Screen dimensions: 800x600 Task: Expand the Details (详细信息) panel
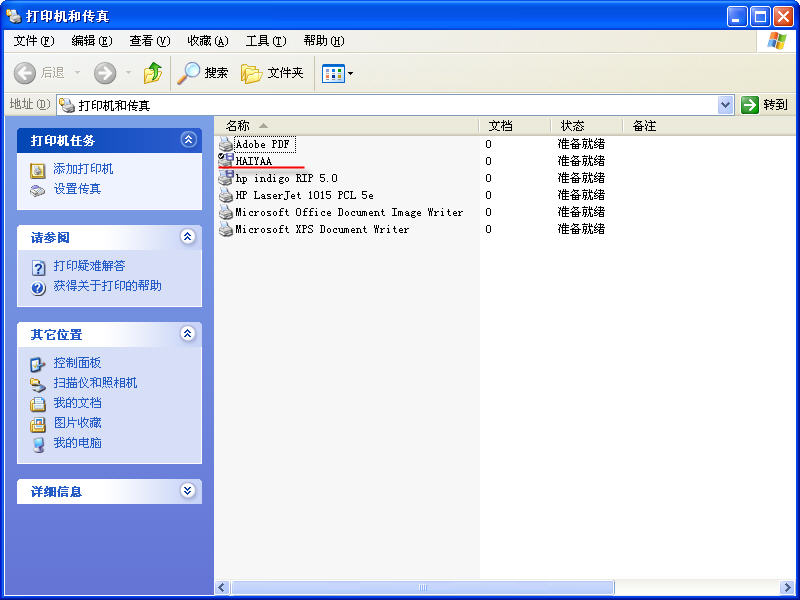click(188, 491)
